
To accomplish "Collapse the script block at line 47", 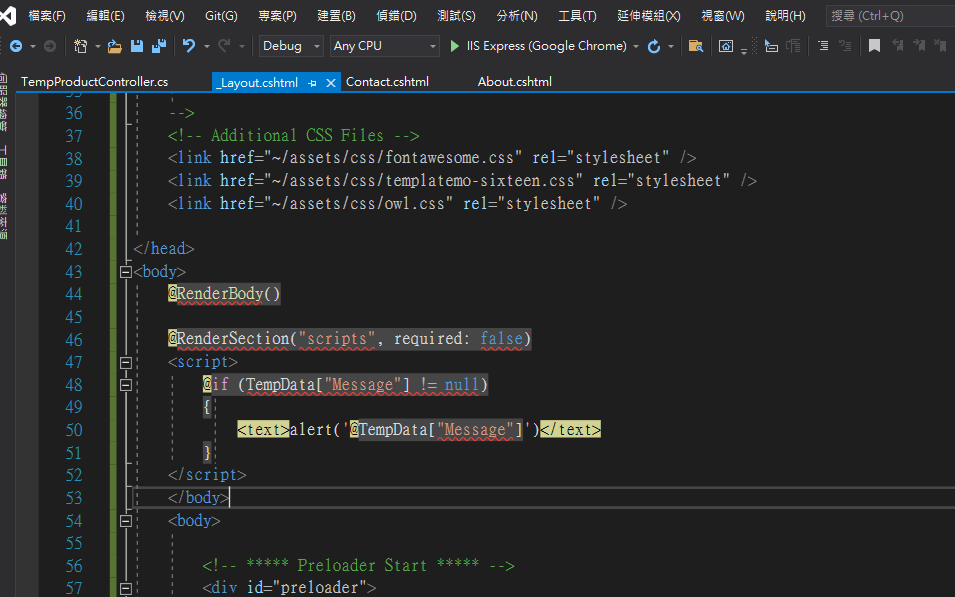I will 125,362.
